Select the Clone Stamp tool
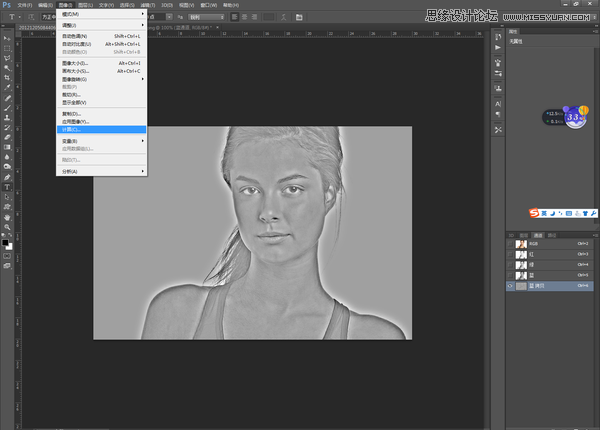Viewport: 600px width, 430px height. tap(7, 117)
